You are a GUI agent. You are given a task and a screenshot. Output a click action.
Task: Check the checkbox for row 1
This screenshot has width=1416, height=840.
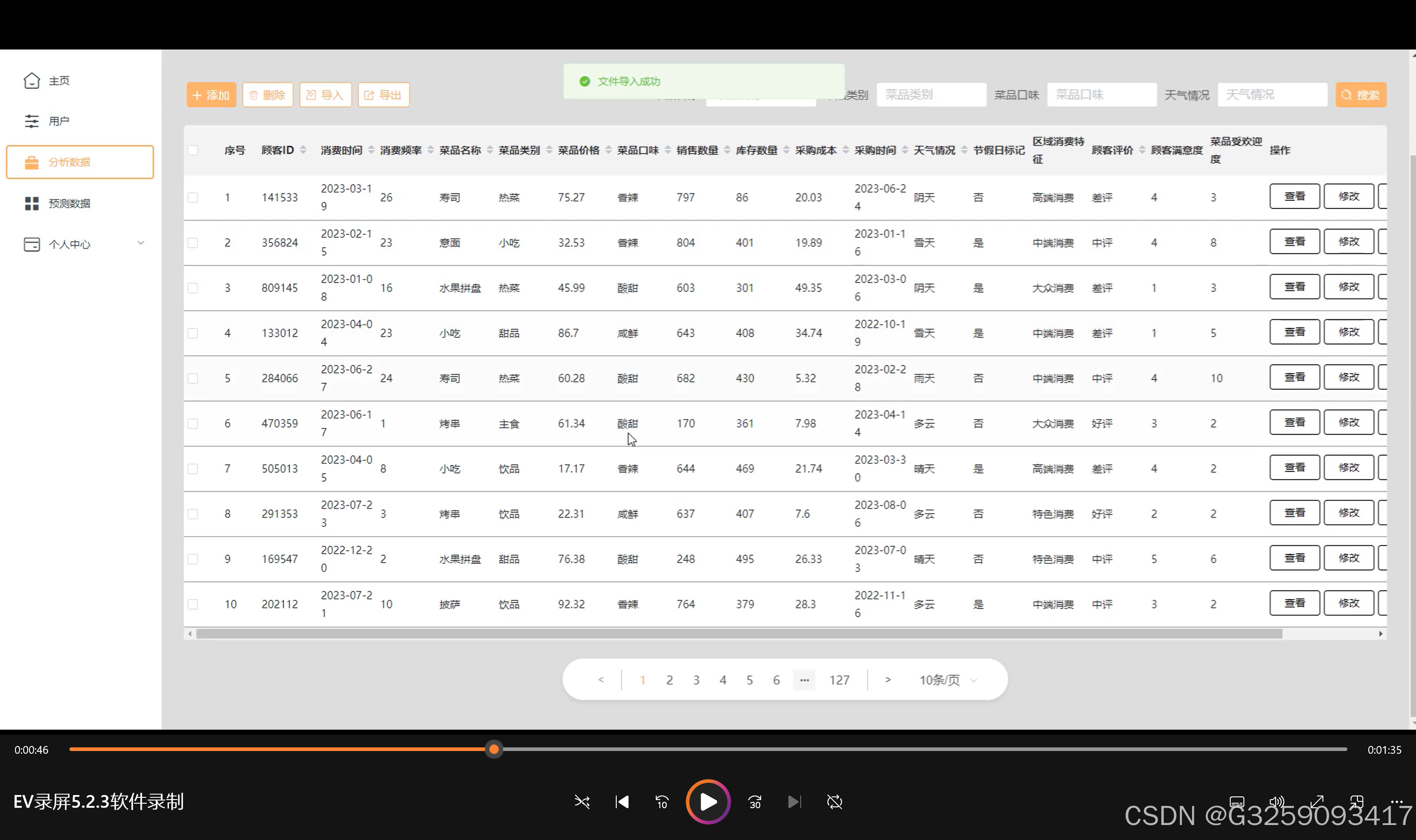tap(193, 198)
